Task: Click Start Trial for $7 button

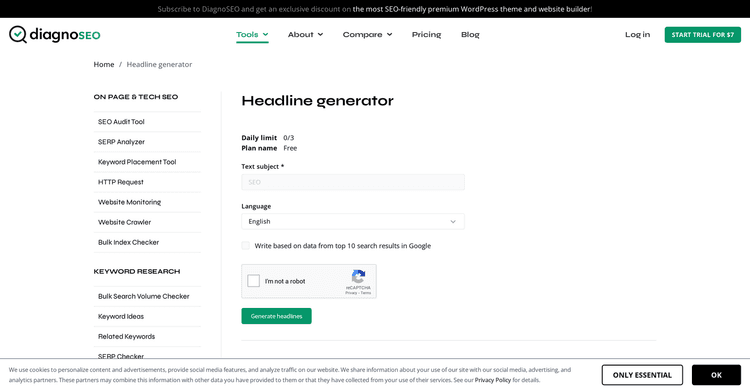Action: [702, 34]
